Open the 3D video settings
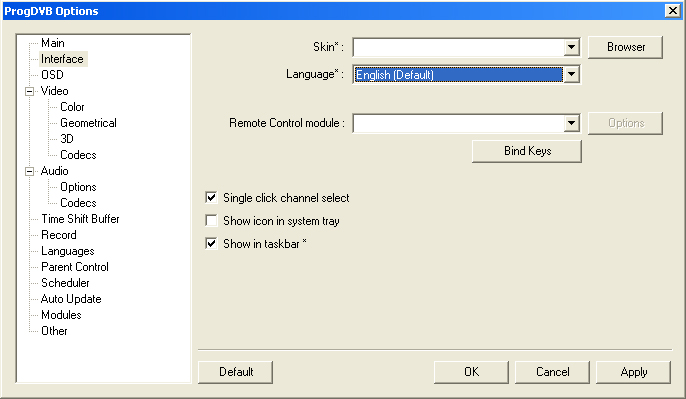This screenshot has height=399, width=686. coord(67,139)
